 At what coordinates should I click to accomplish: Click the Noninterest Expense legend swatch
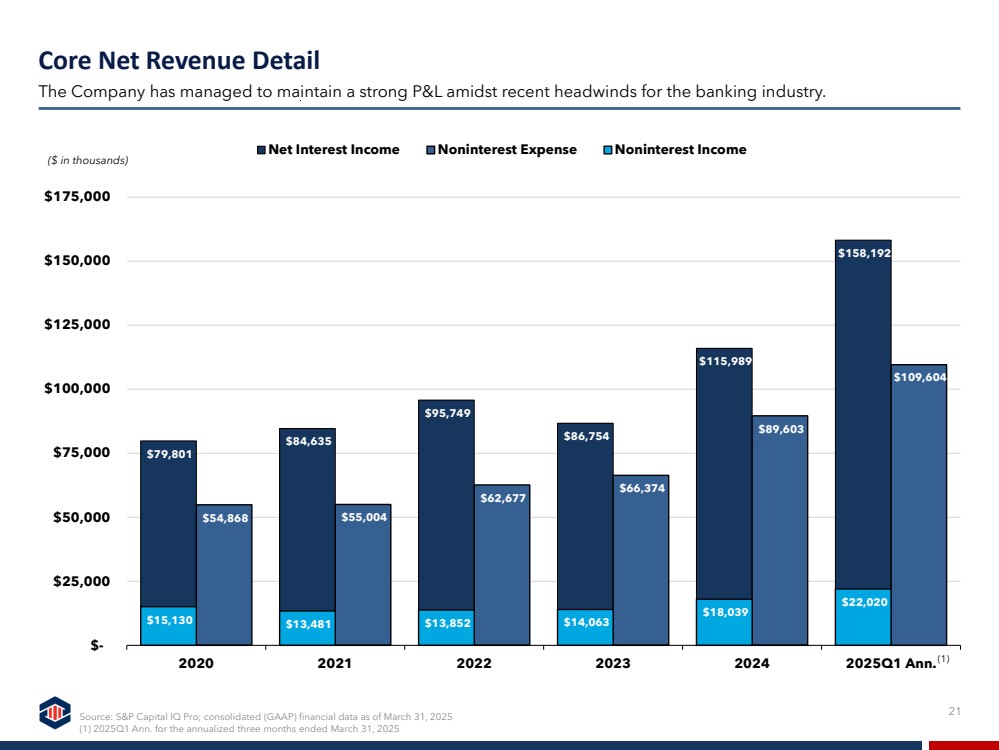coord(431,150)
